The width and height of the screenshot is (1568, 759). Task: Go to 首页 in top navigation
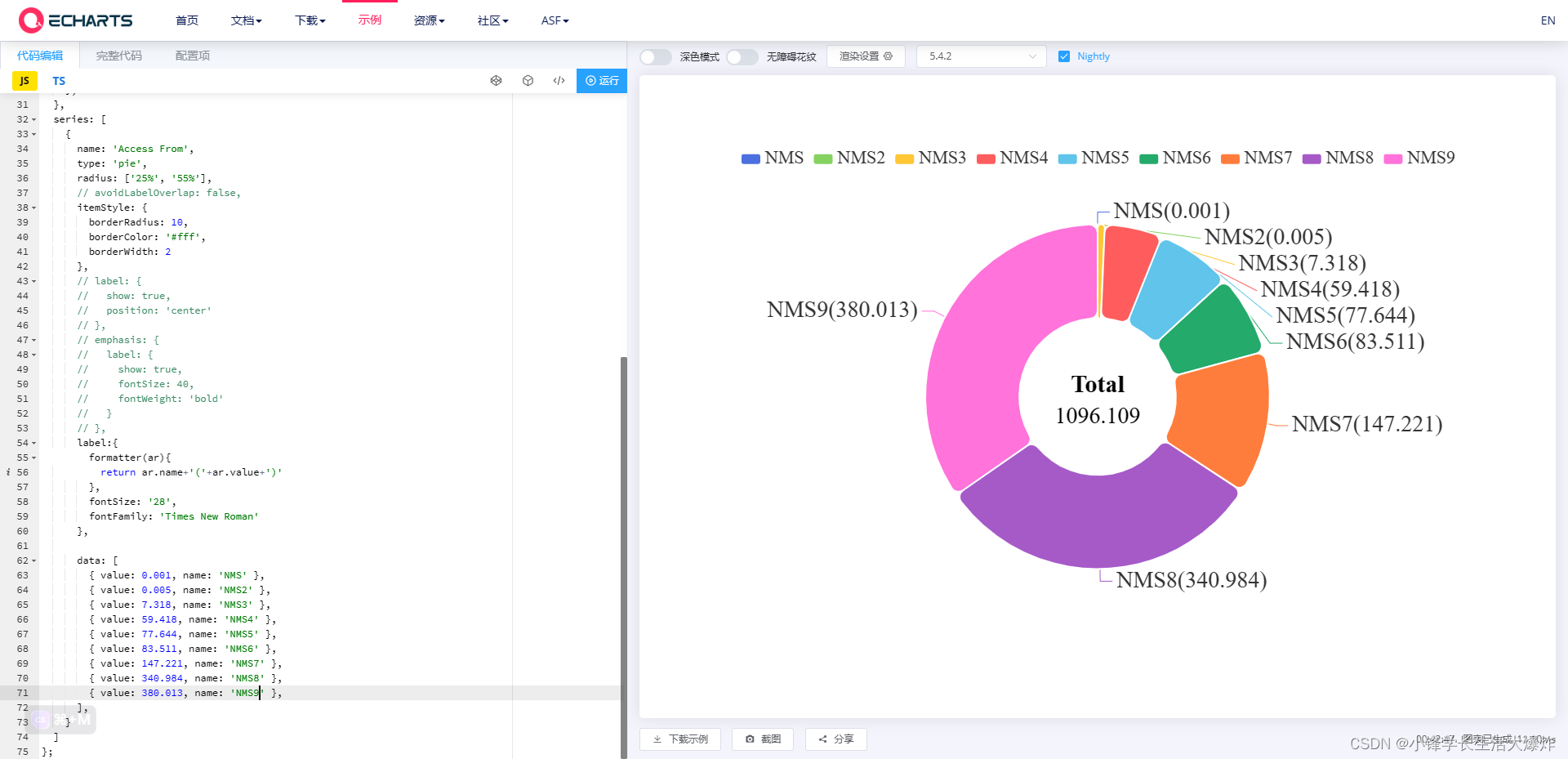point(187,20)
